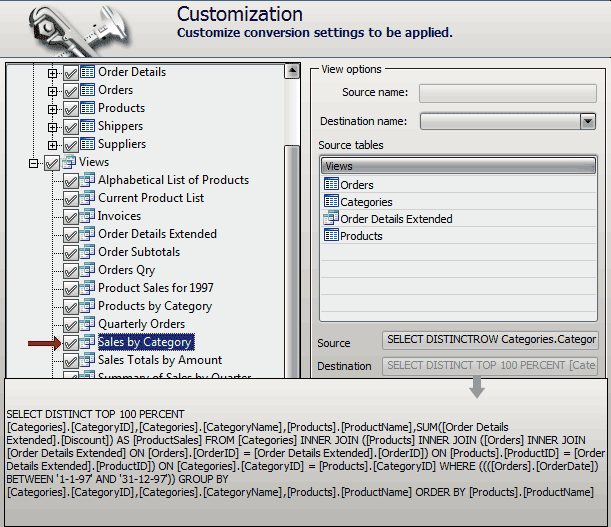Toggle the Sales by Category checkbox
611x527 pixels.
click(71, 343)
